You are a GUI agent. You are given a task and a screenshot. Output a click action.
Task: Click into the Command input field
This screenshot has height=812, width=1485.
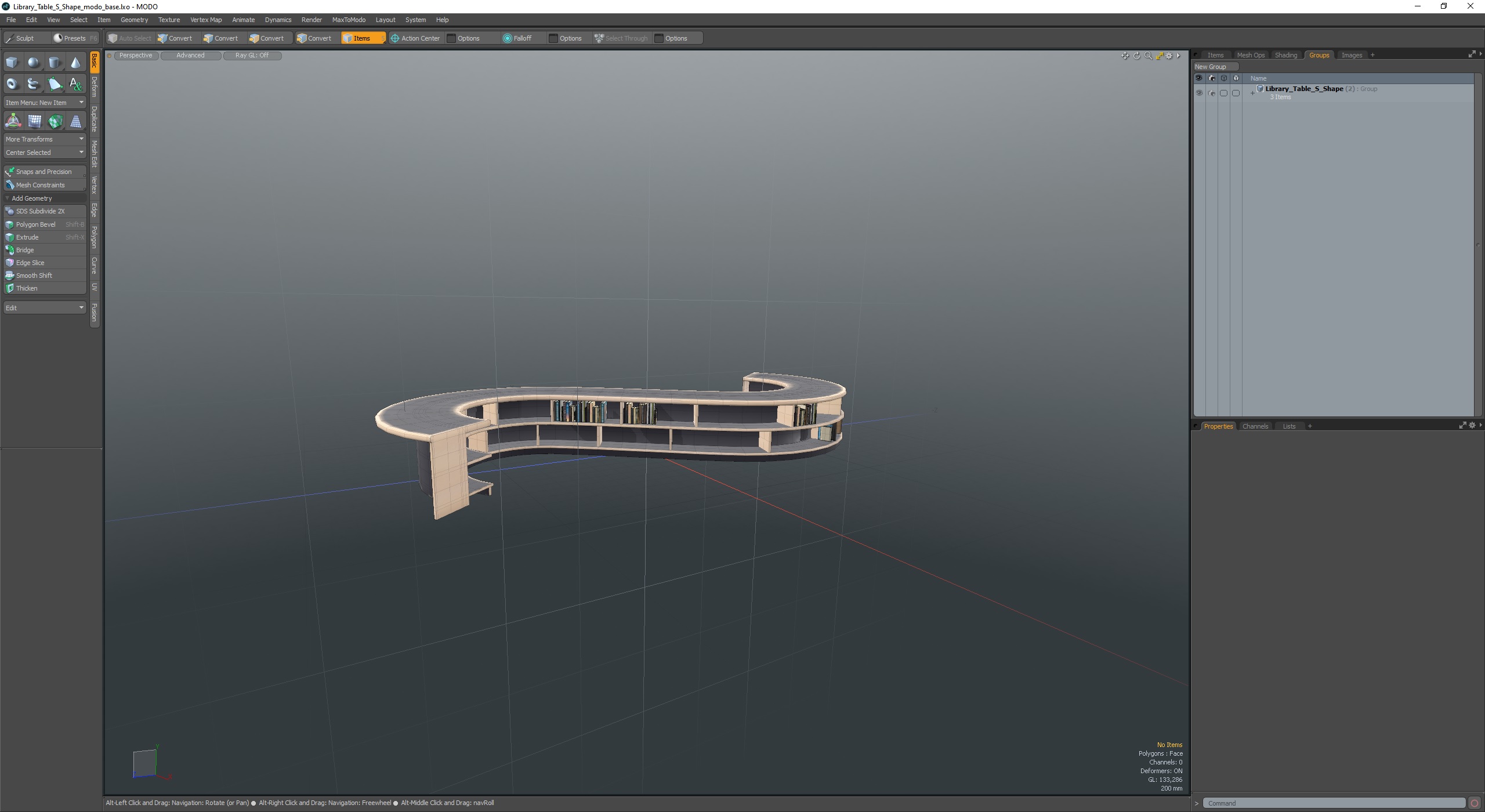tap(1334, 803)
